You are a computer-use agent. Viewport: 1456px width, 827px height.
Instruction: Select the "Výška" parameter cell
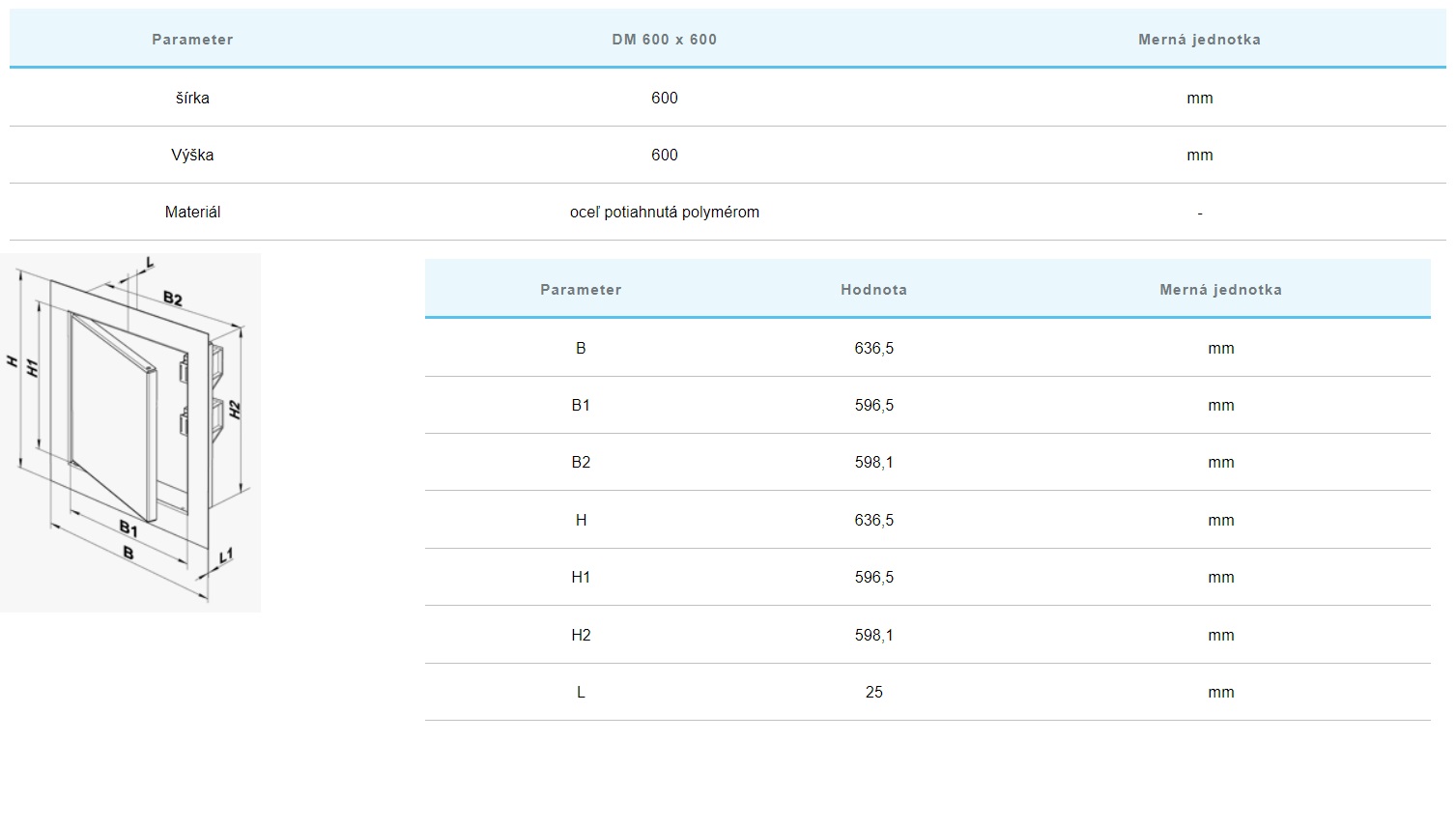[x=192, y=155]
